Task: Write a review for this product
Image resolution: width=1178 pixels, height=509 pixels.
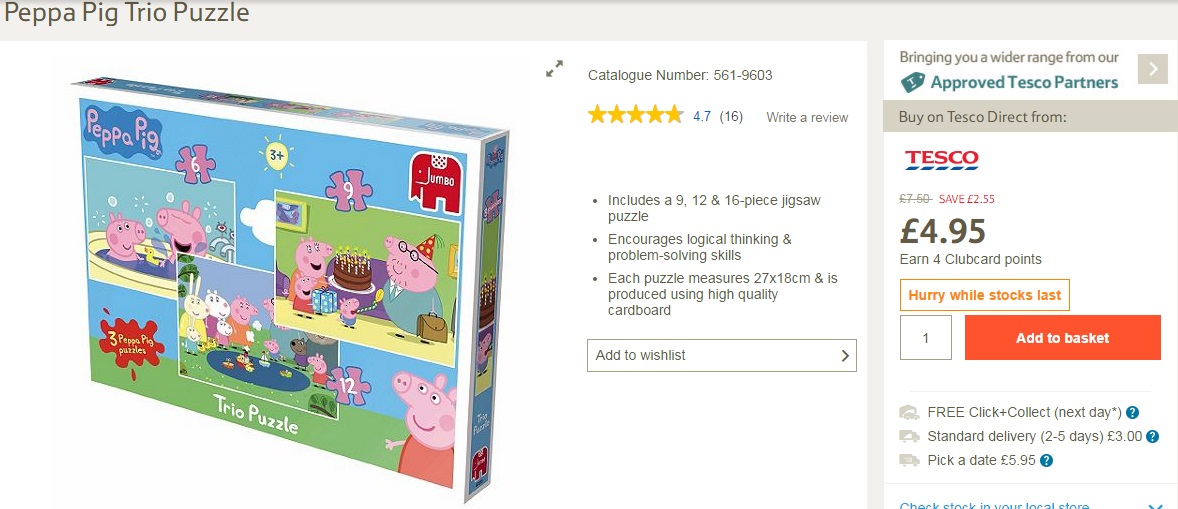Action: tap(807, 117)
